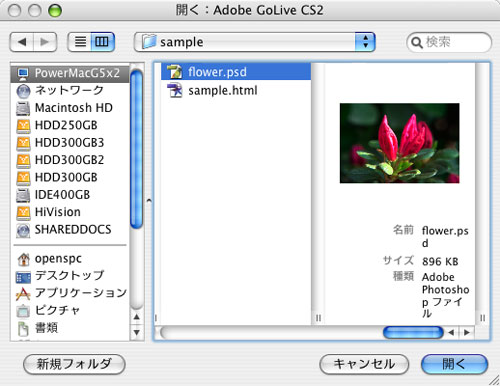
Task: Click the sidebar vertical scrollbar thumb
Action: [x=137, y=150]
